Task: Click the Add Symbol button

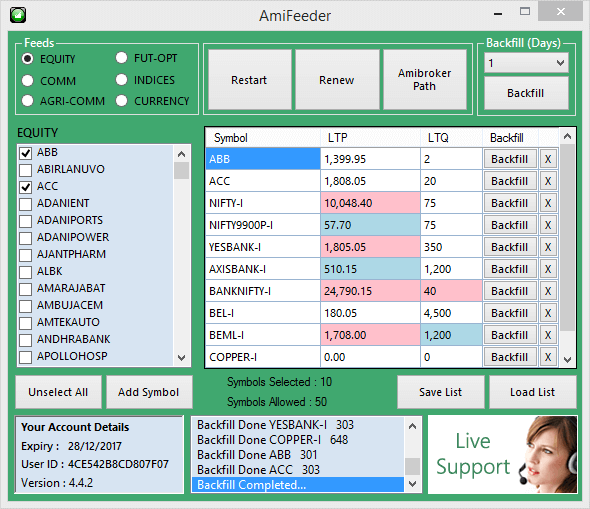Action: pos(149,392)
